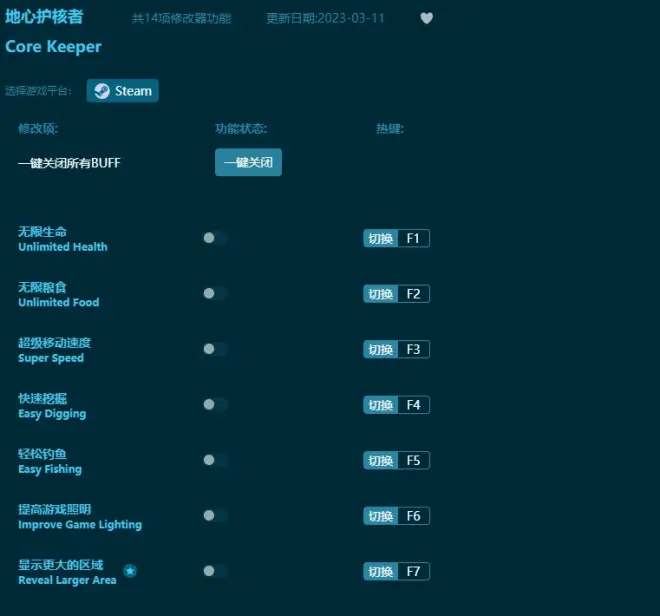Click the star badge beside Reveal Larger Area

point(130,571)
